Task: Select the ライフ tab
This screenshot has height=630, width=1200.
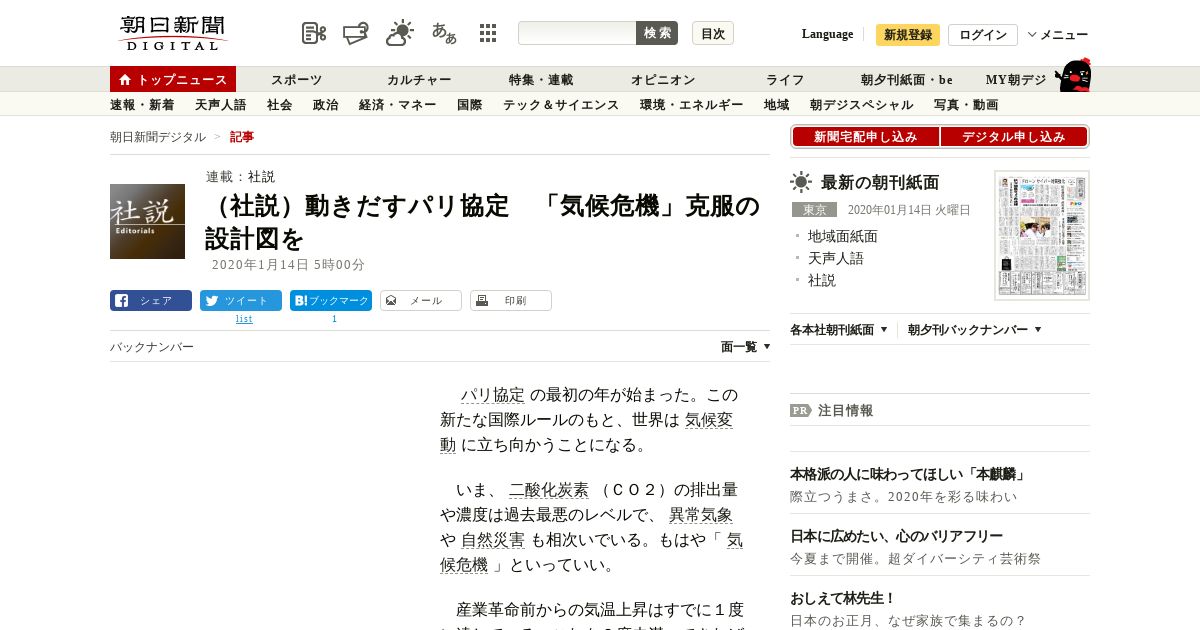Action: pyautogui.click(x=785, y=80)
